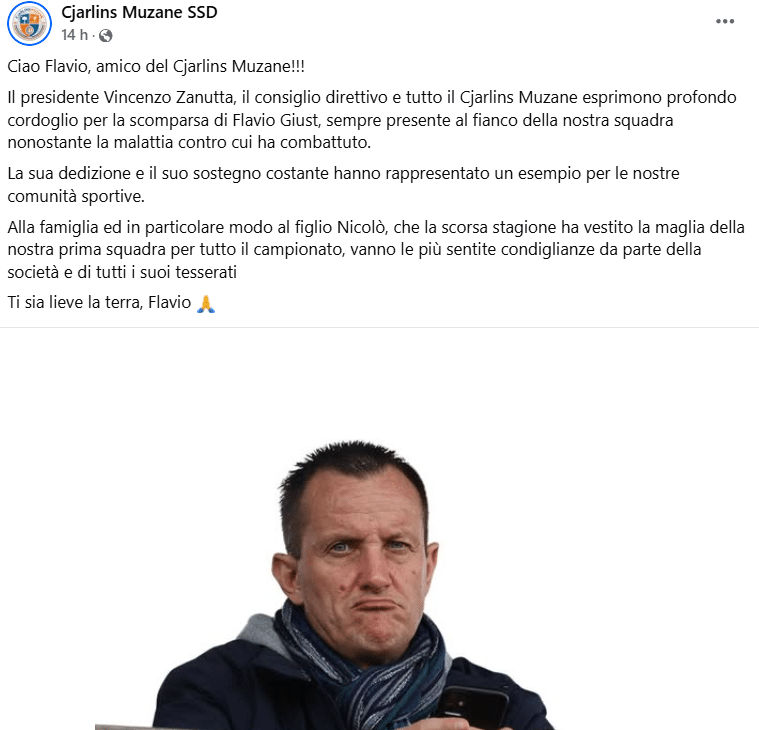Click the "14 h" post timestamp
This screenshot has height=730, width=759.
[75, 35]
